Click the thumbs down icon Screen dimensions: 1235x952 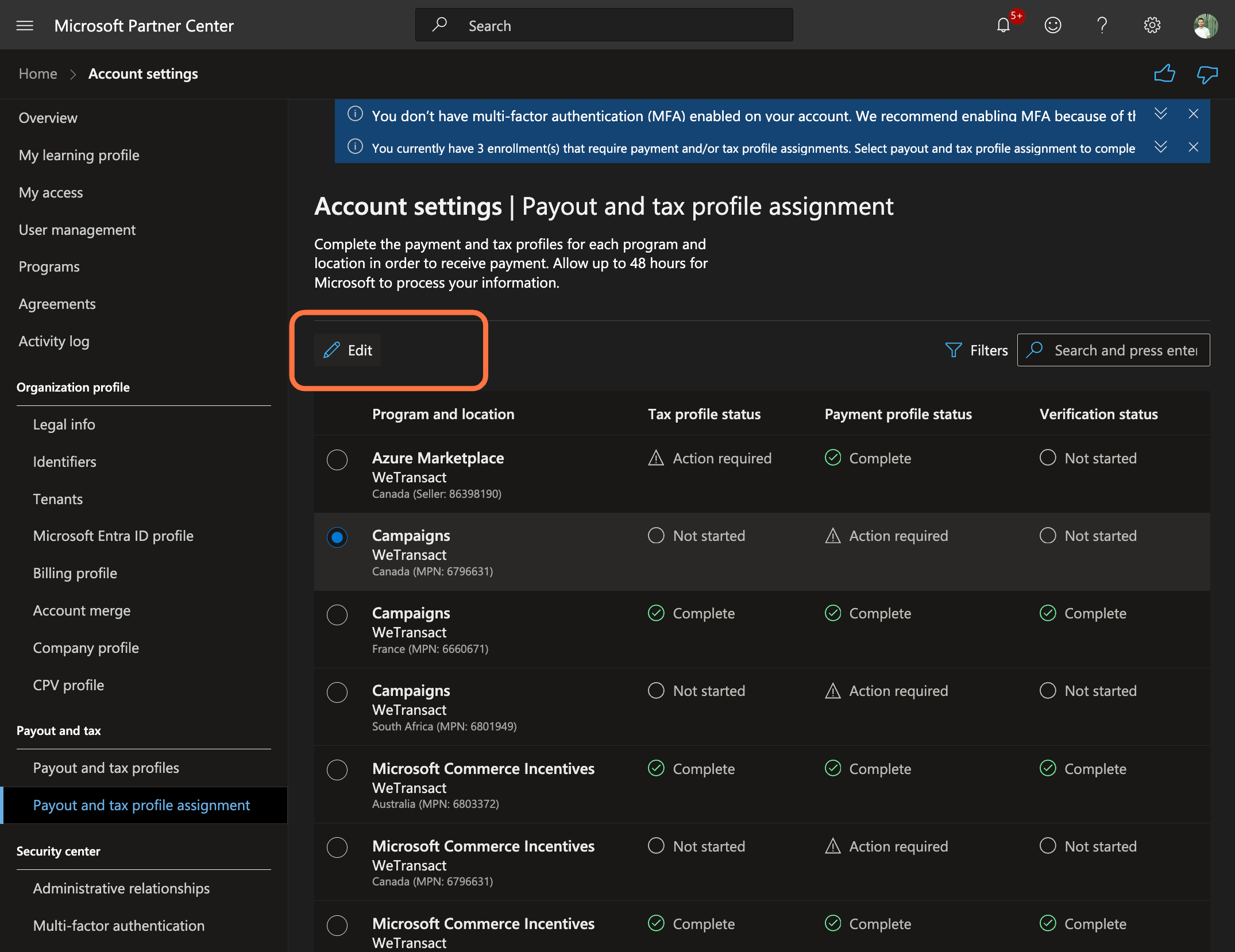point(1207,74)
